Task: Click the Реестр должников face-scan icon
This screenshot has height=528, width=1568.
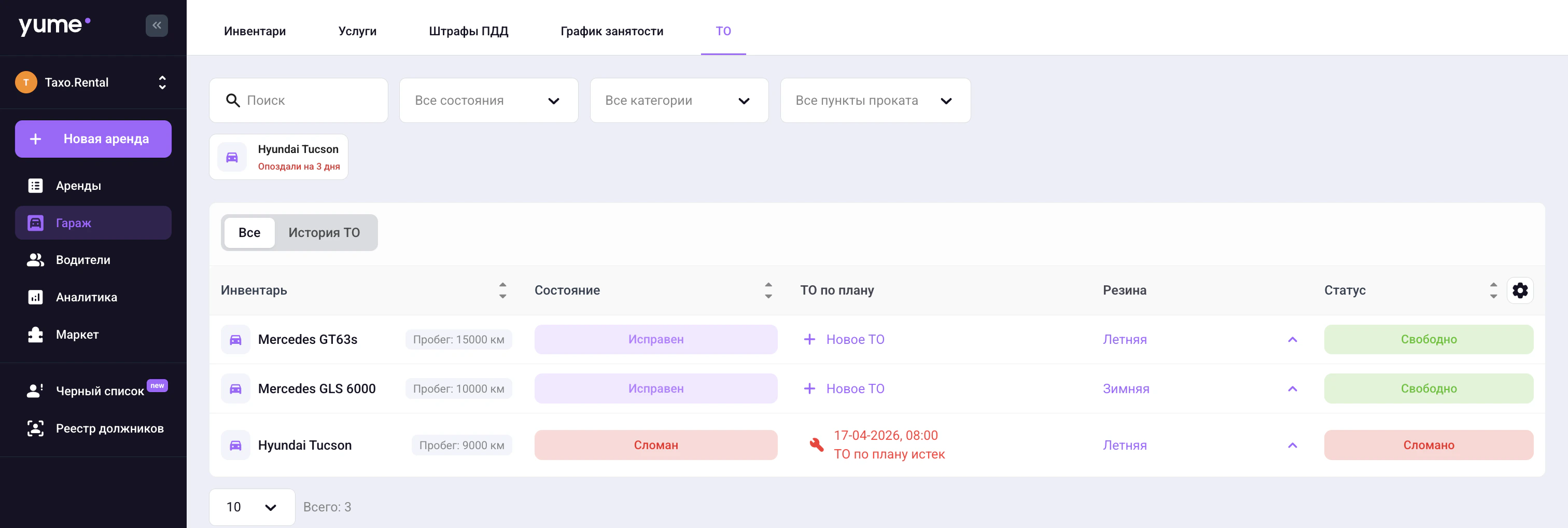Action: (35, 428)
